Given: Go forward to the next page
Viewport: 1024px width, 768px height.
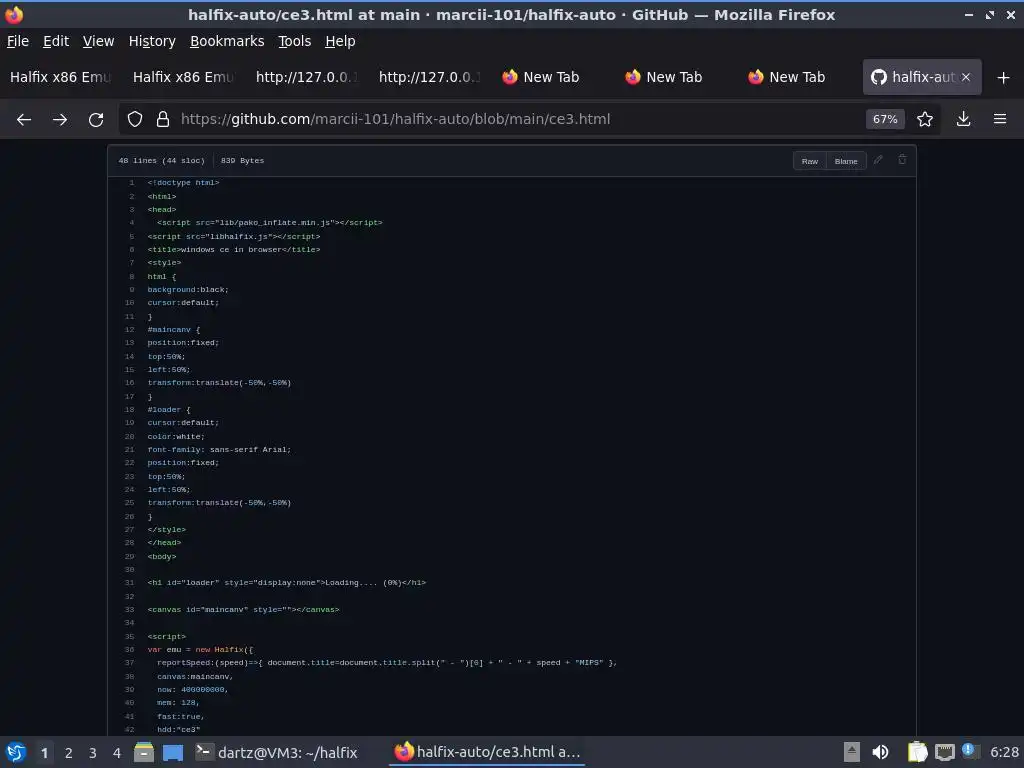Looking at the screenshot, I should tap(60, 120).
